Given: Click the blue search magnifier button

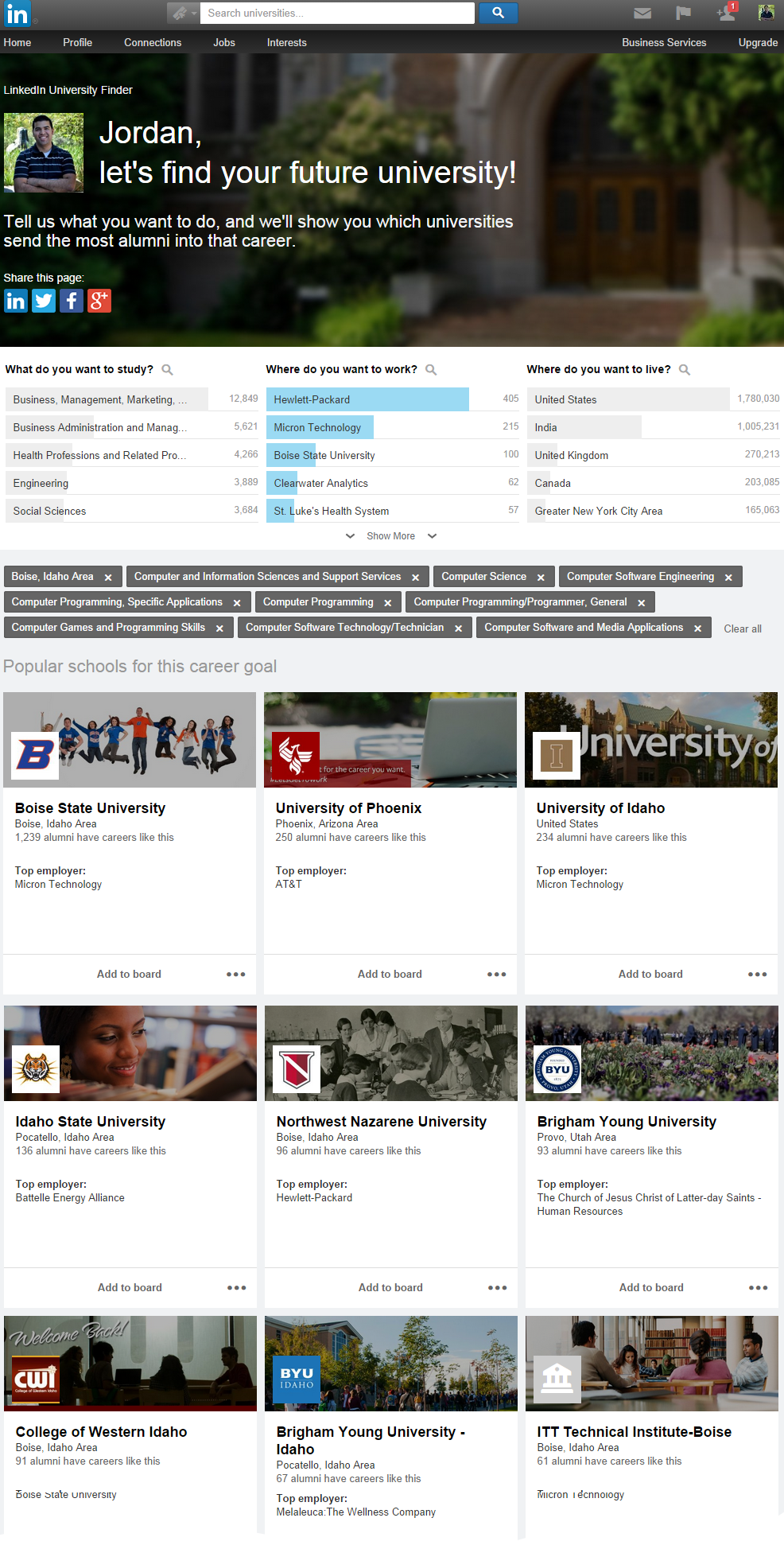Looking at the screenshot, I should pos(498,13).
